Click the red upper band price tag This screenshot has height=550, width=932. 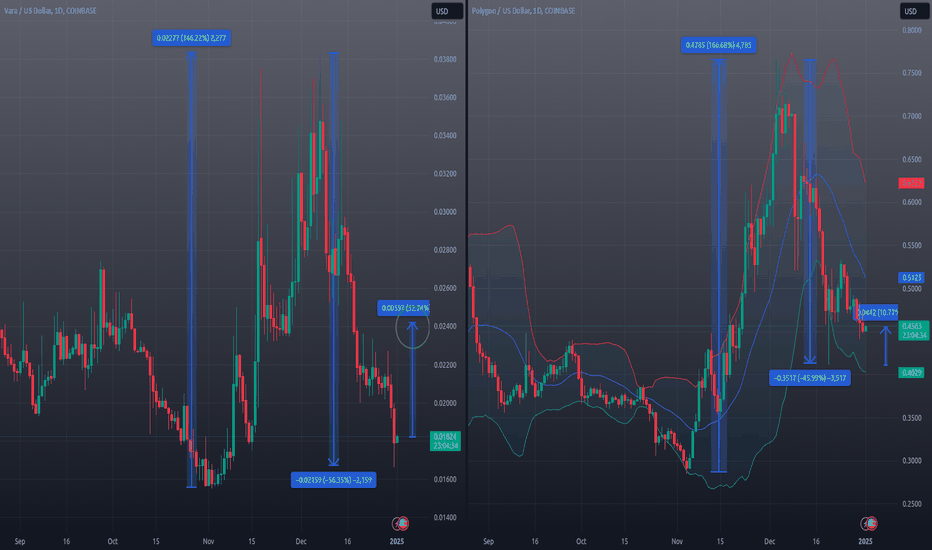coord(911,183)
